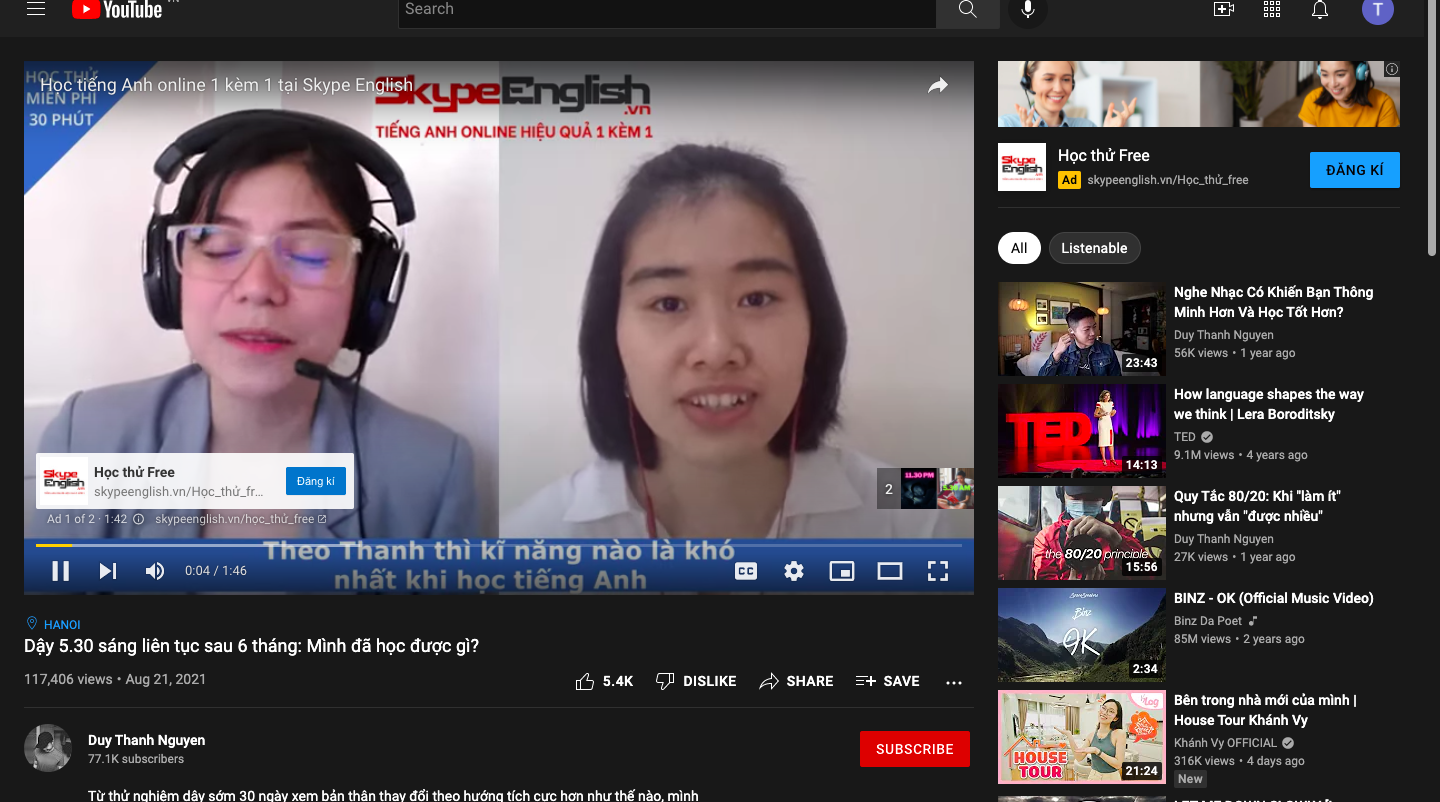Open the hamburger guide menu

(x=36, y=10)
